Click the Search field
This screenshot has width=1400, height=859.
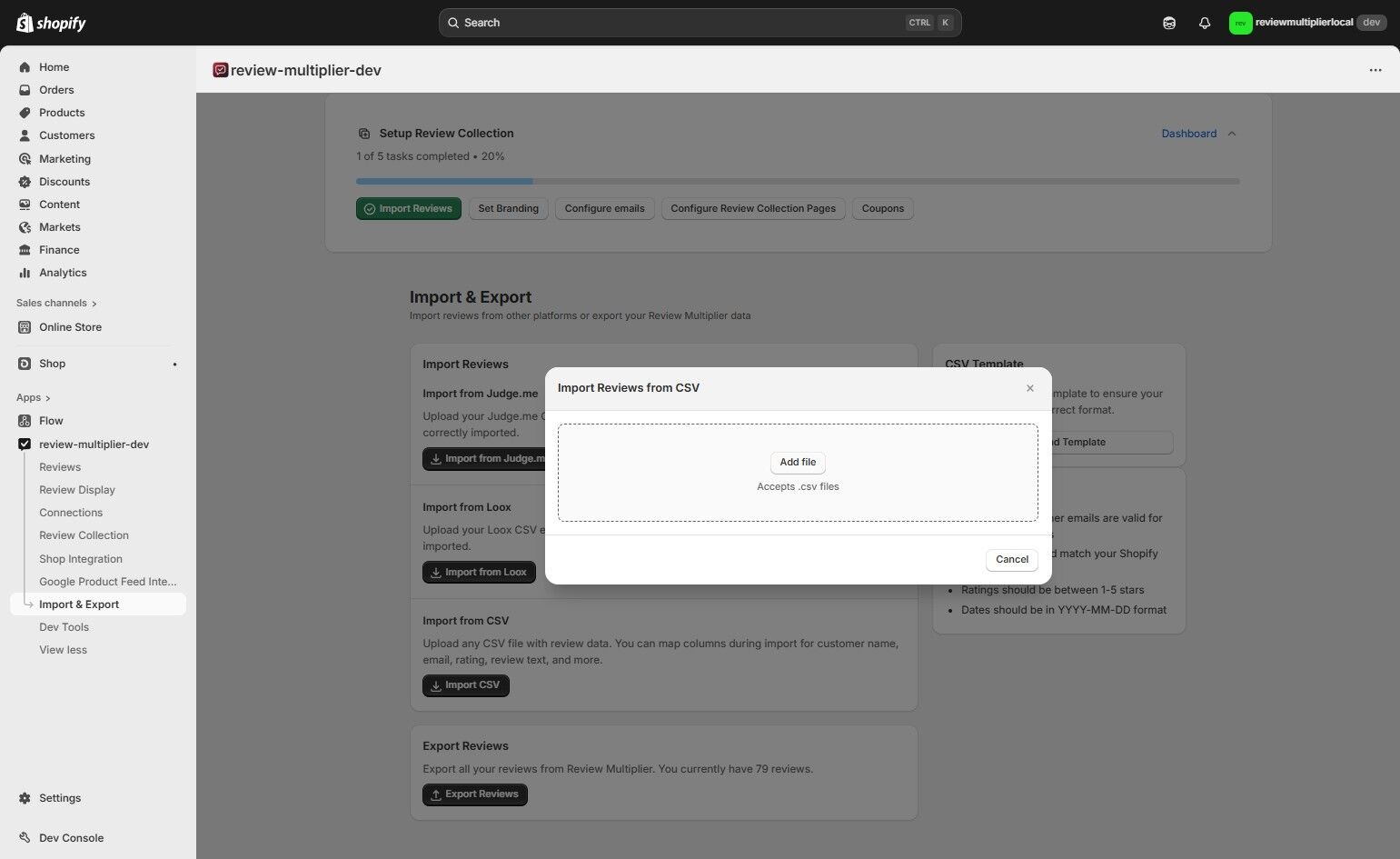pyautogui.click(x=698, y=22)
